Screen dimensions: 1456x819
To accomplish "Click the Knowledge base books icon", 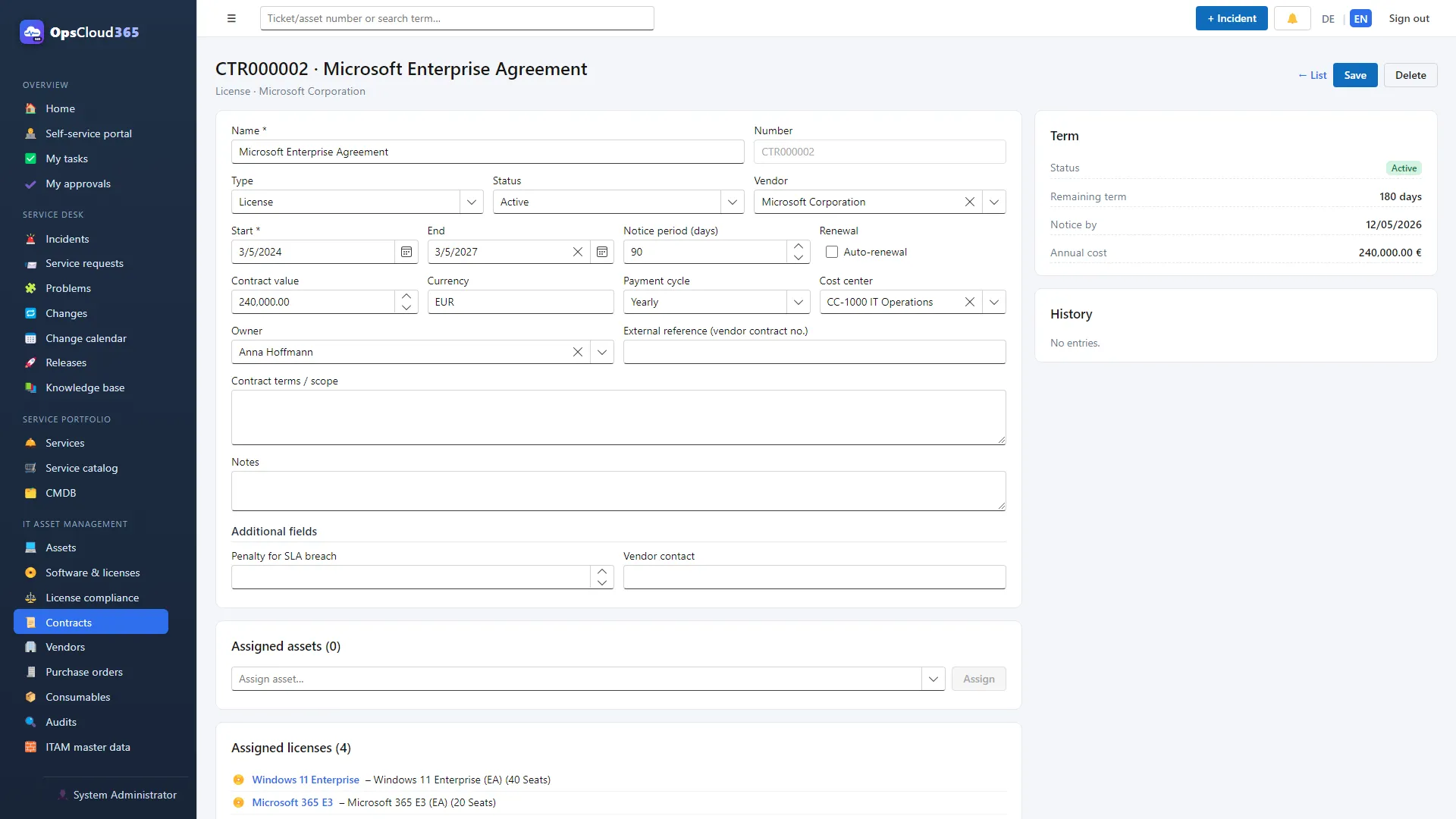I will pos(30,388).
